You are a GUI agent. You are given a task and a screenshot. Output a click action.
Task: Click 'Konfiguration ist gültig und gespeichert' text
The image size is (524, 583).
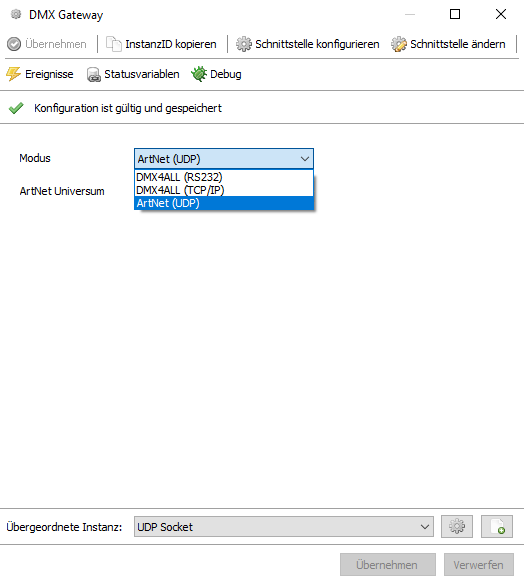(128, 108)
